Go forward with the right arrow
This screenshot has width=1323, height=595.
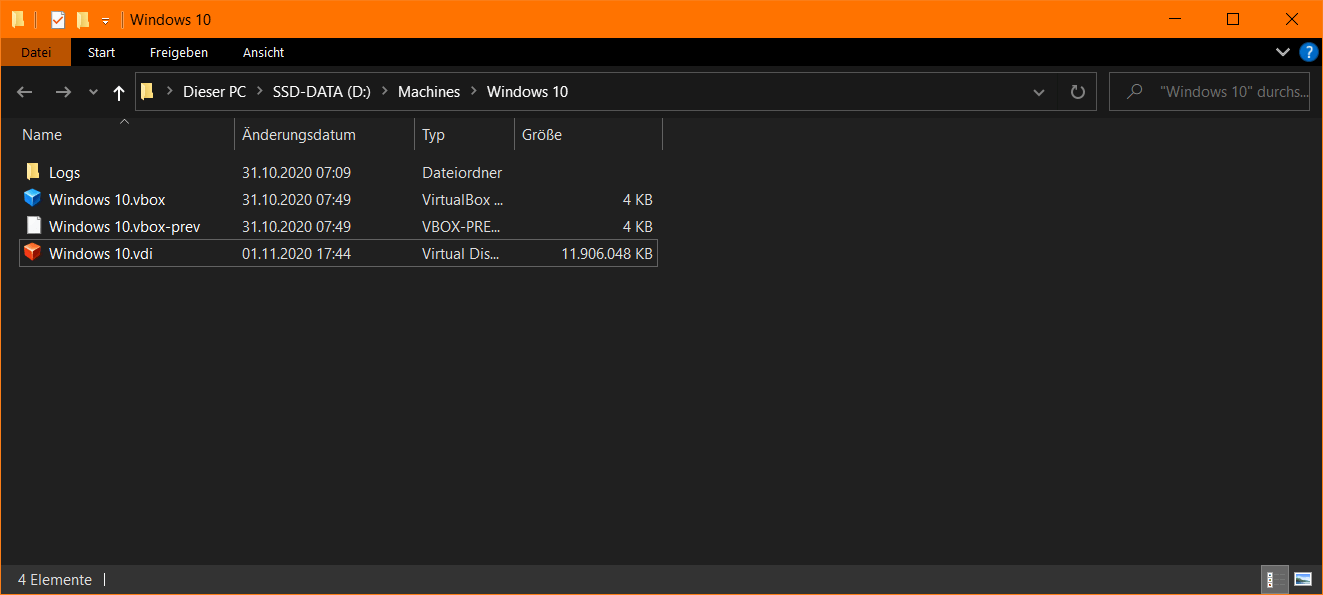tap(63, 92)
